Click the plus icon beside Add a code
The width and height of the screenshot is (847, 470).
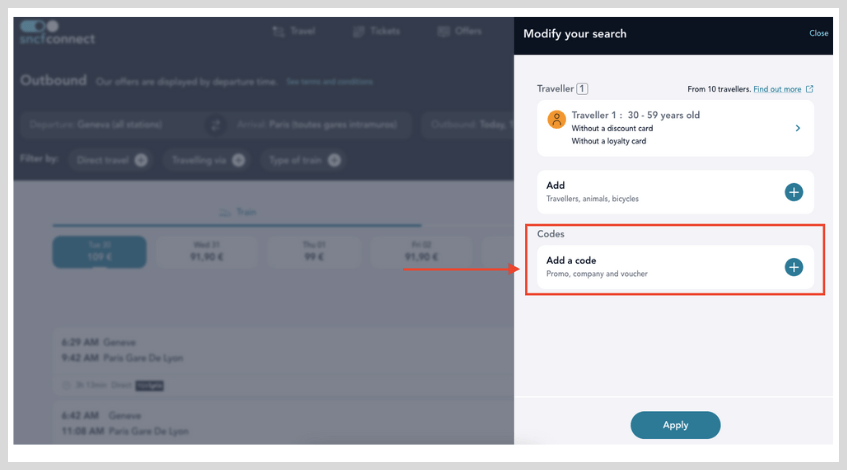click(x=793, y=267)
